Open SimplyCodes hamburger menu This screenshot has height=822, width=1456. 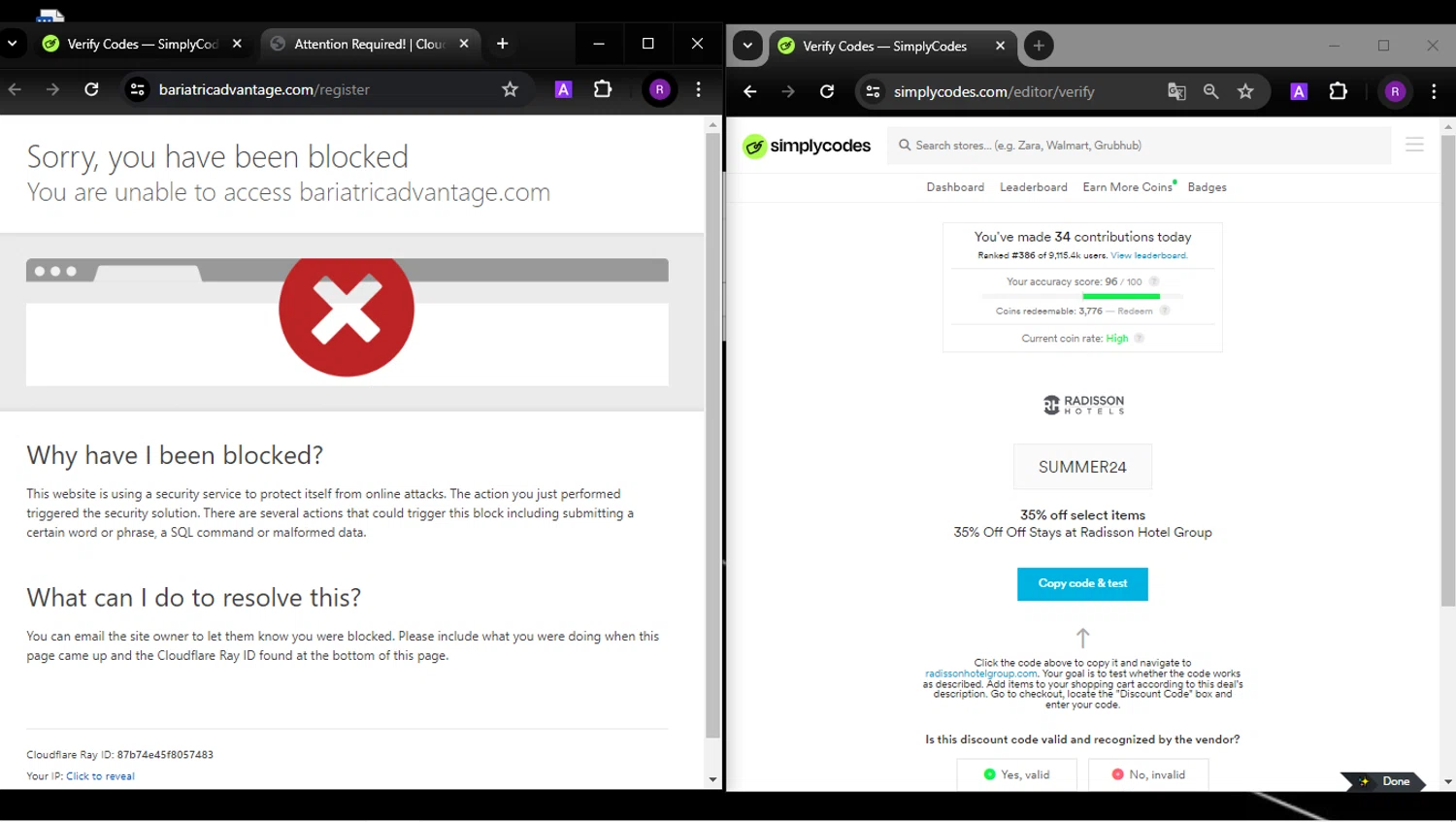click(1414, 145)
